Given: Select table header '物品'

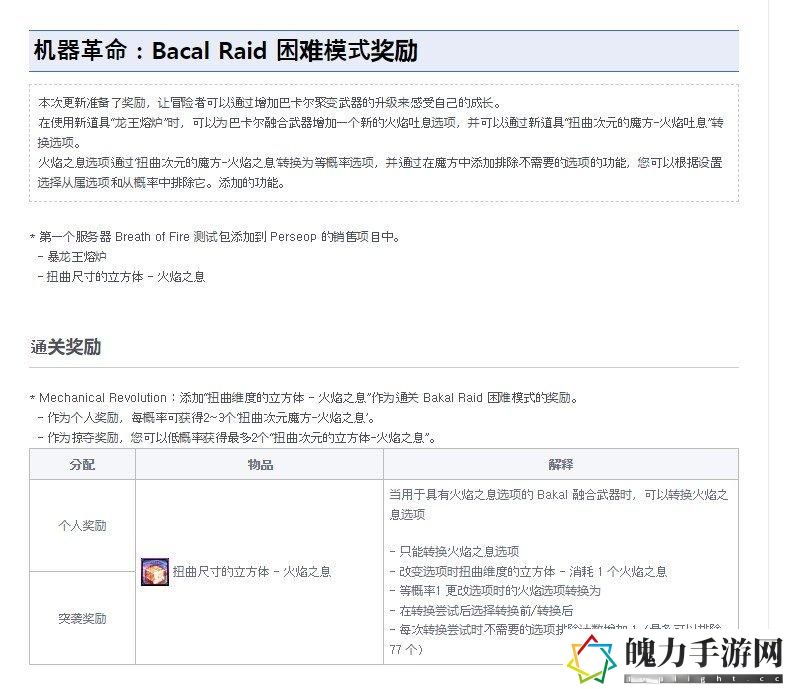Looking at the screenshot, I should [260, 464].
